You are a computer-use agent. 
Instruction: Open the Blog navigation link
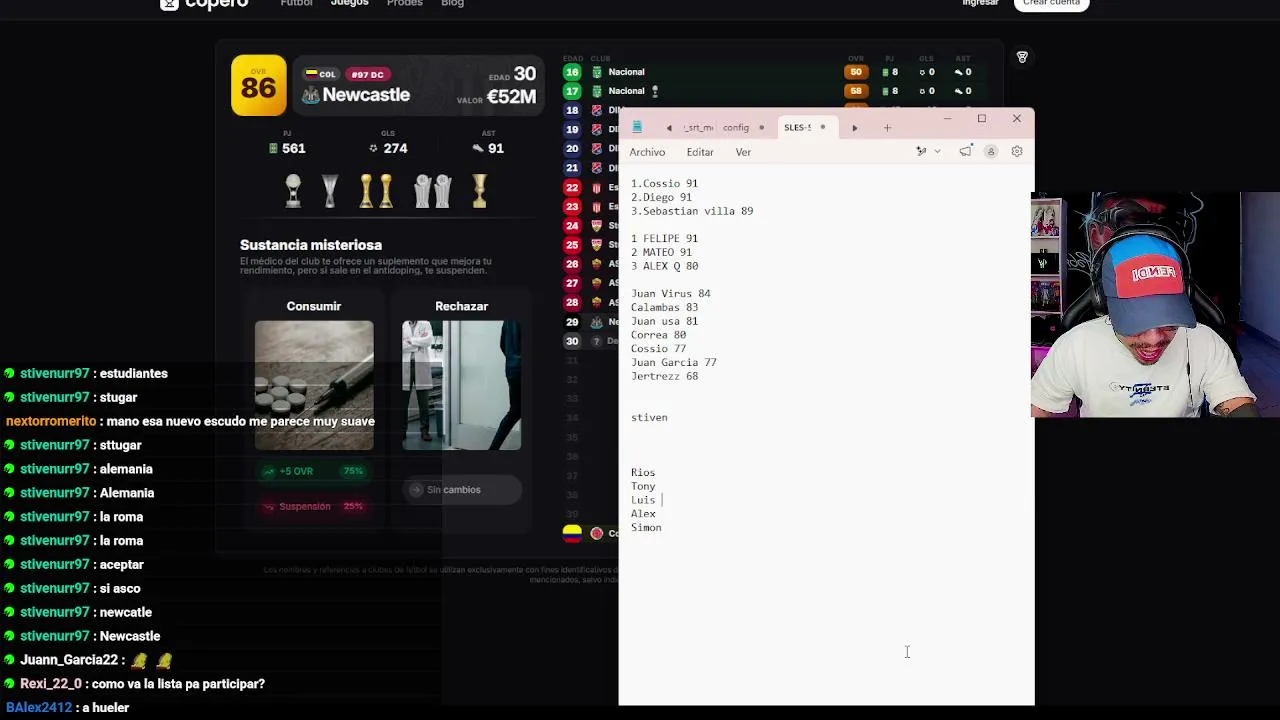(452, 3)
